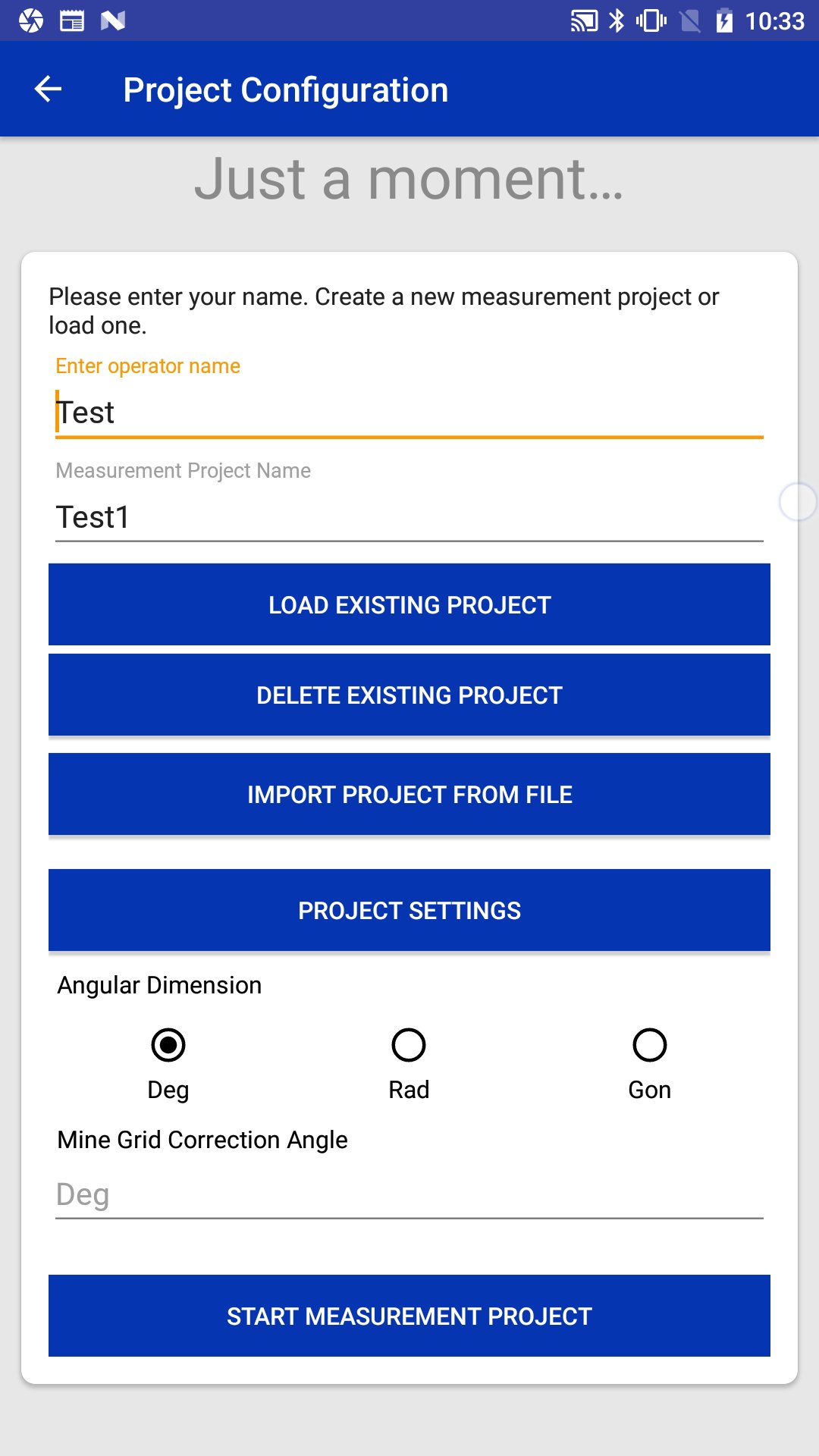The width and height of the screenshot is (819, 1456).
Task: Select the Gon angular dimension
Action: pos(650,1045)
